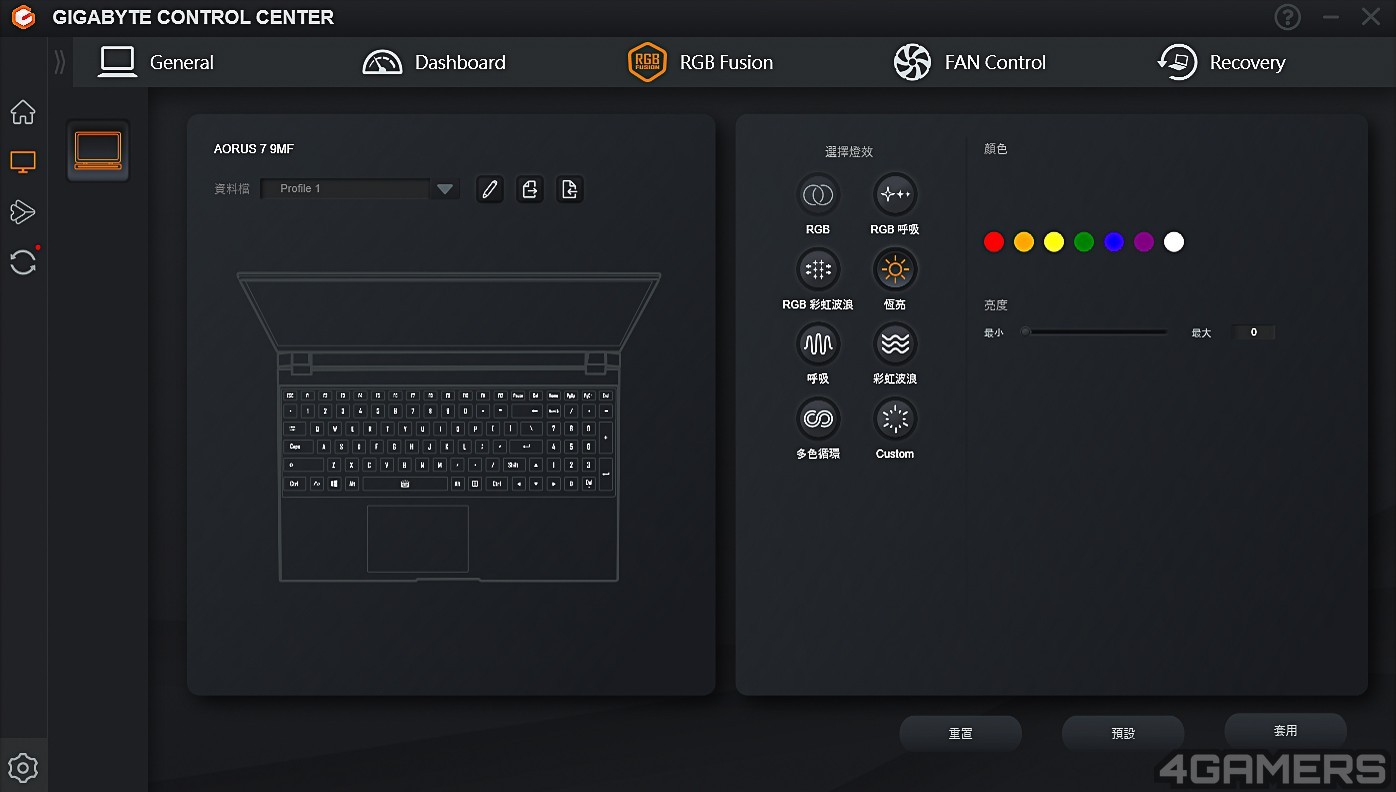The width and height of the screenshot is (1396, 792).
Task: Select the Custom lighting effect
Action: (895, 419)
